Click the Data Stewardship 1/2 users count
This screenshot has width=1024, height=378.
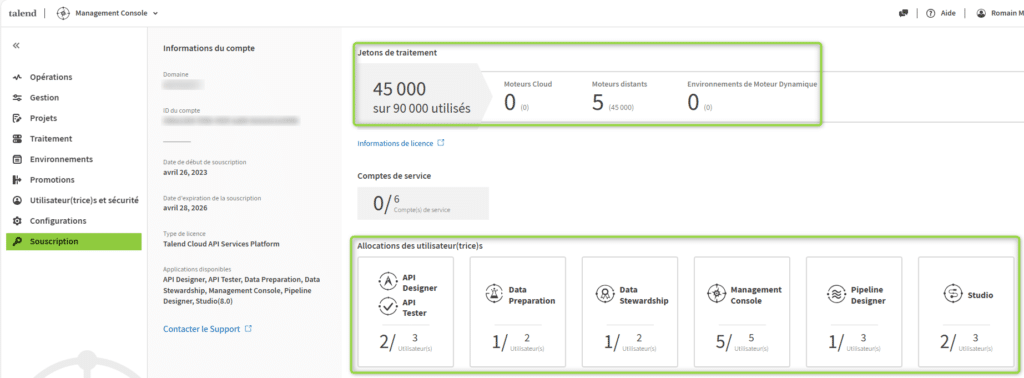[631, 342]
